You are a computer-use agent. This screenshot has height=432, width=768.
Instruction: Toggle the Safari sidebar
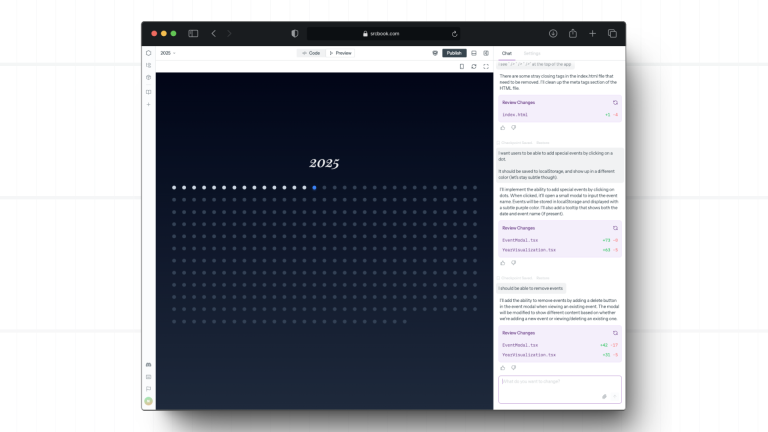point(193,33)
